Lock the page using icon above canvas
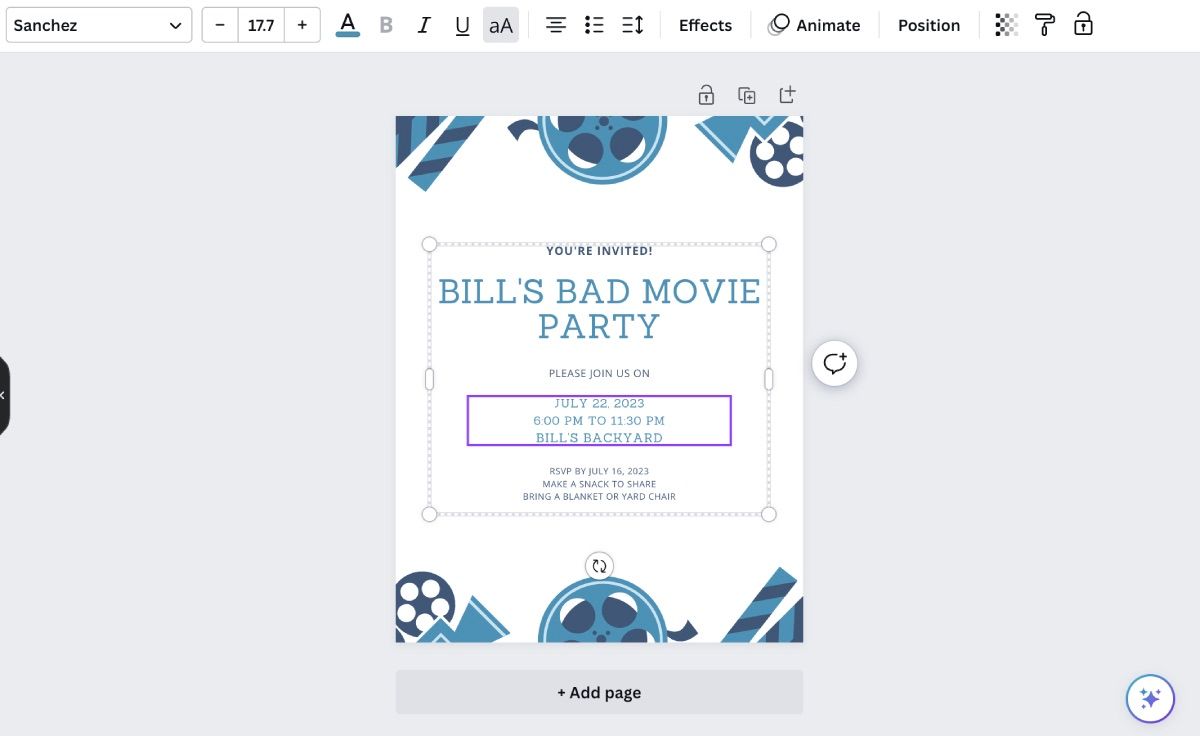 coord(706,95)
